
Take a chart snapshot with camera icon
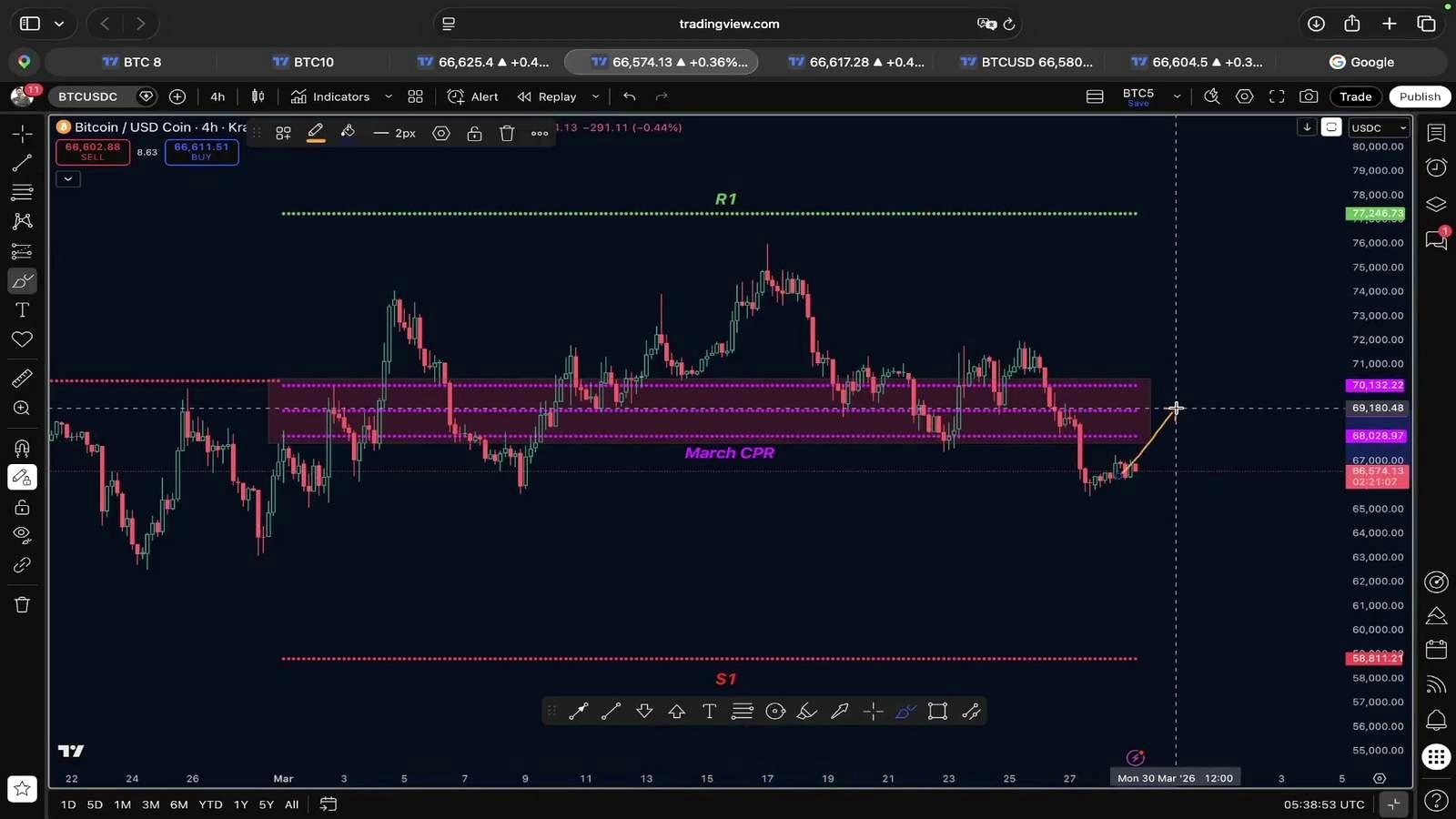click(x=1309, y=96)
